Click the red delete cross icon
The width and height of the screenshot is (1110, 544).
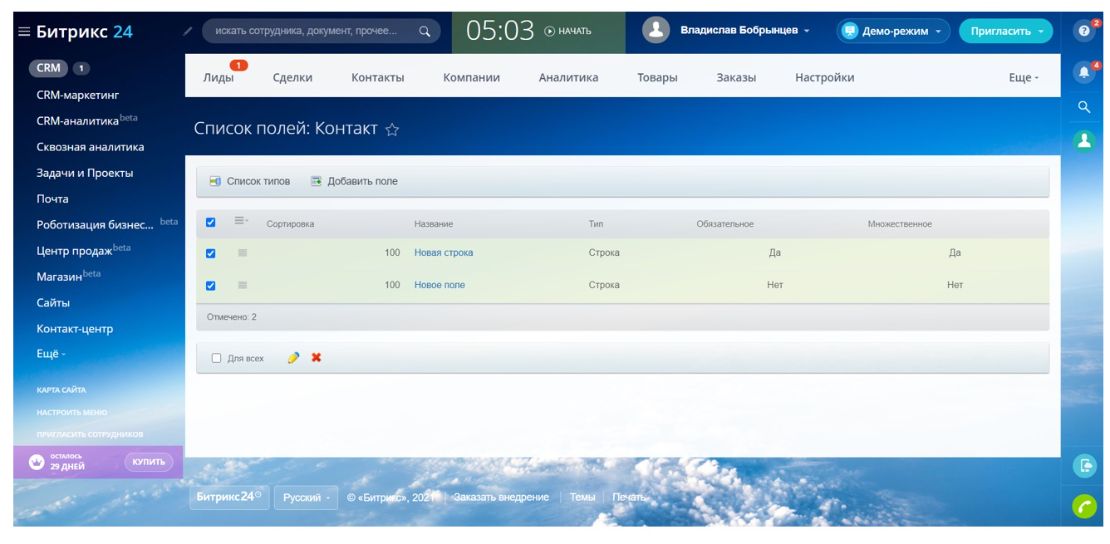pyautogui.click(x=316, y=358)
